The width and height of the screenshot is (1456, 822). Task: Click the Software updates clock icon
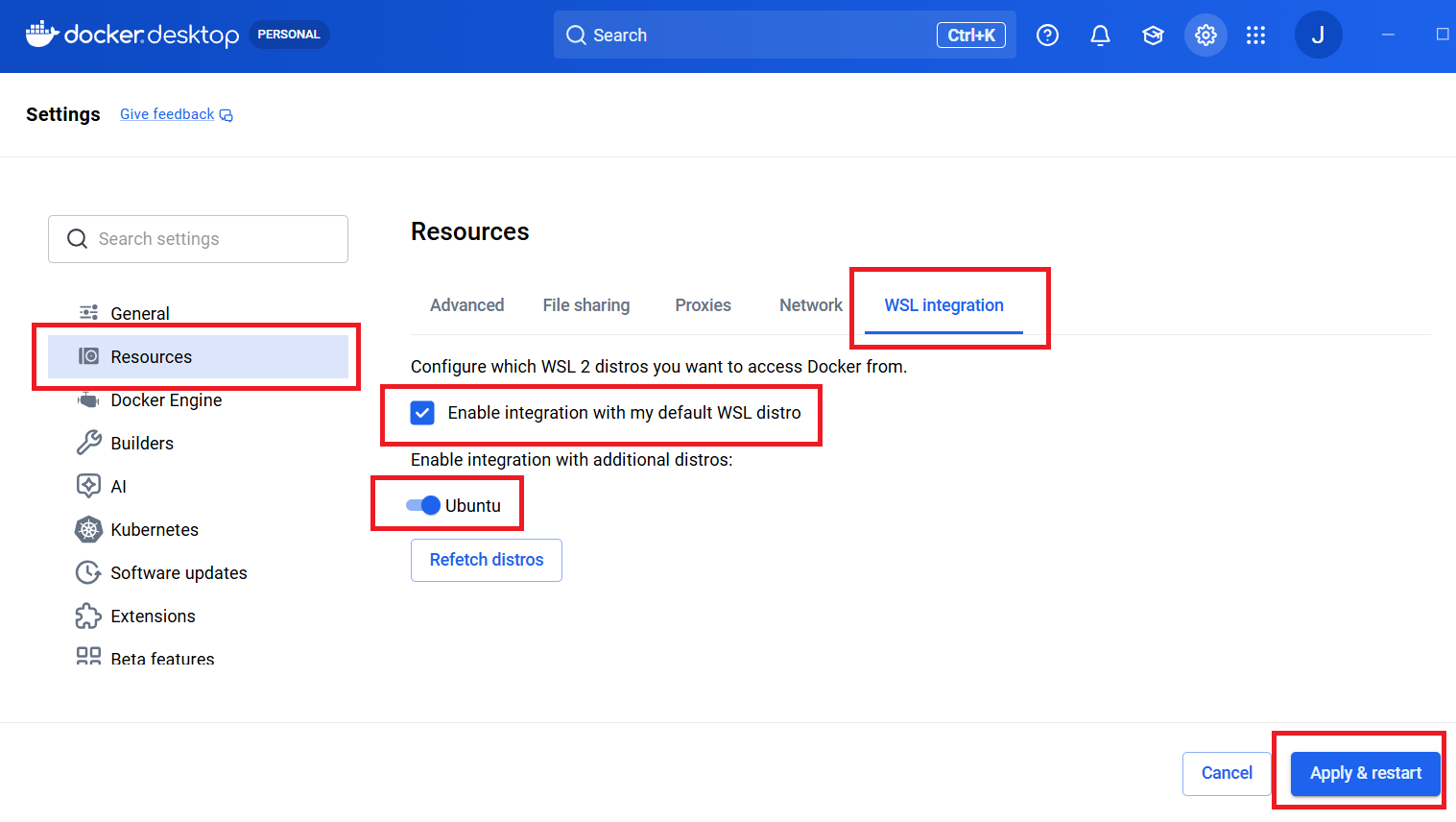tap(88, 572)
